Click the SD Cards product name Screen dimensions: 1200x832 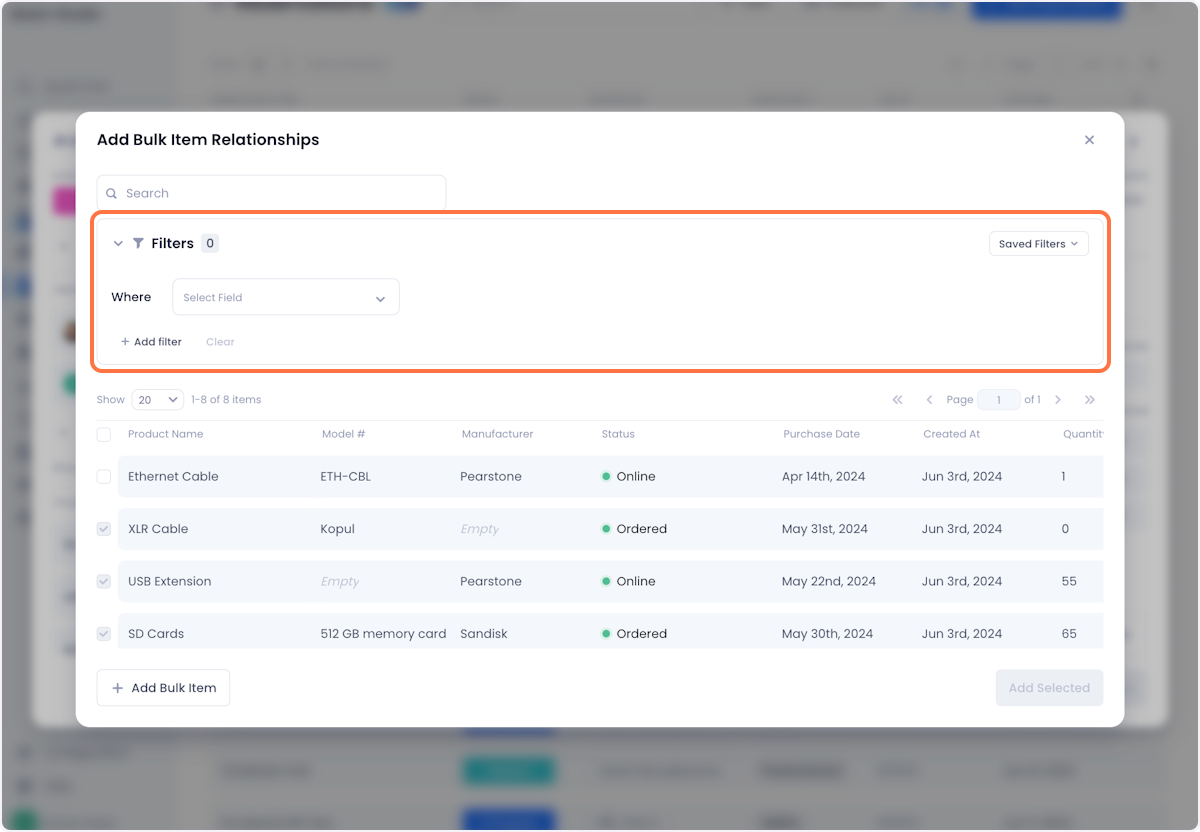(156, 634)
